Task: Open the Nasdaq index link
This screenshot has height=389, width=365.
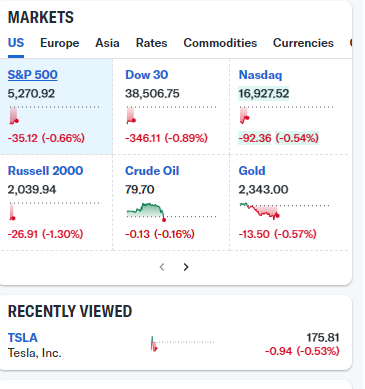Action: tap(260, 75)
